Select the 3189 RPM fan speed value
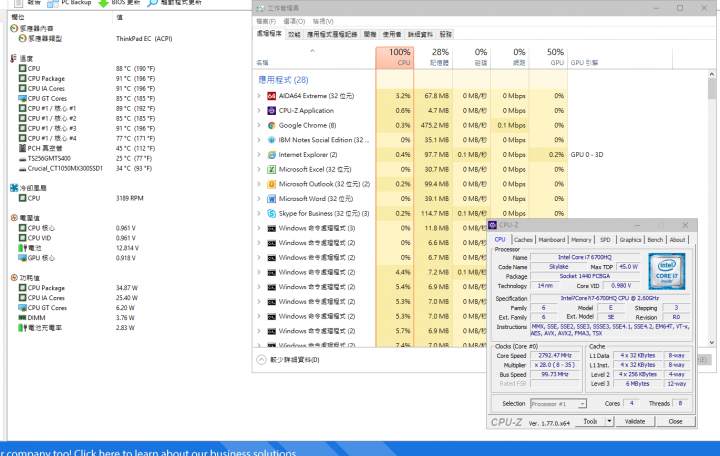This screenshot has width=720, height=456. point(129,198)
